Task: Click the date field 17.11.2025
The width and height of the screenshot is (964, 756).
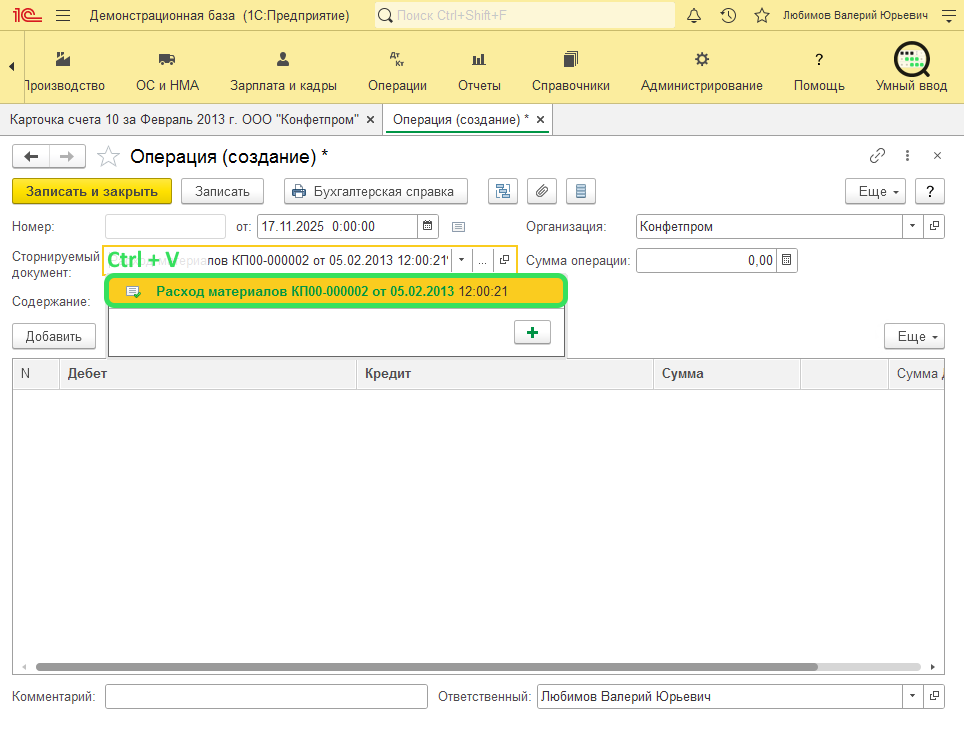Action: (x=337, y=226)
